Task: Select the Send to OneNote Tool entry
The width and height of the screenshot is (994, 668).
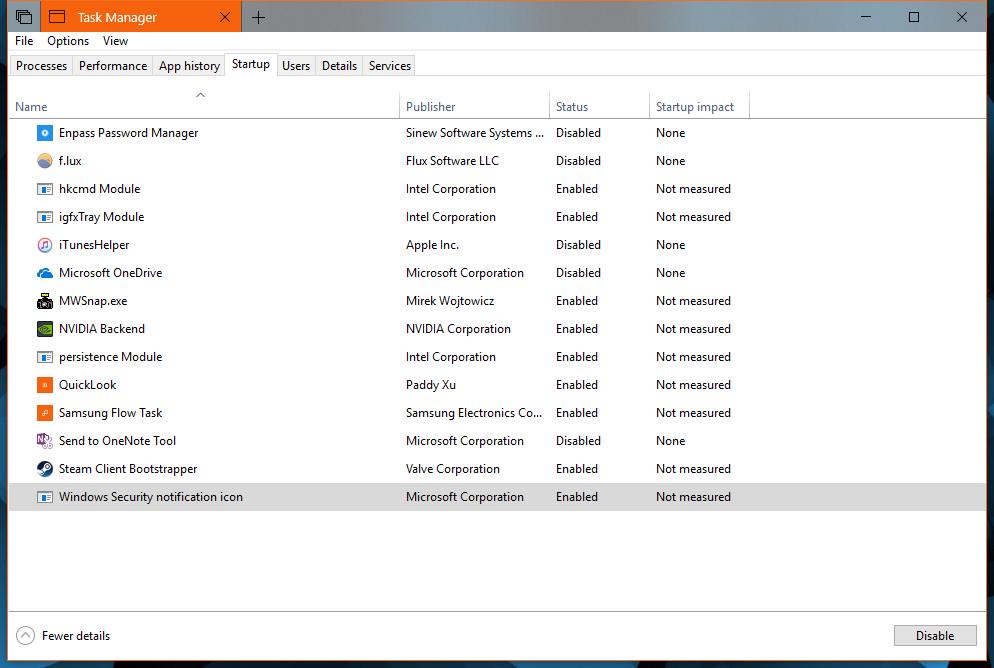Action: (117, 441)
